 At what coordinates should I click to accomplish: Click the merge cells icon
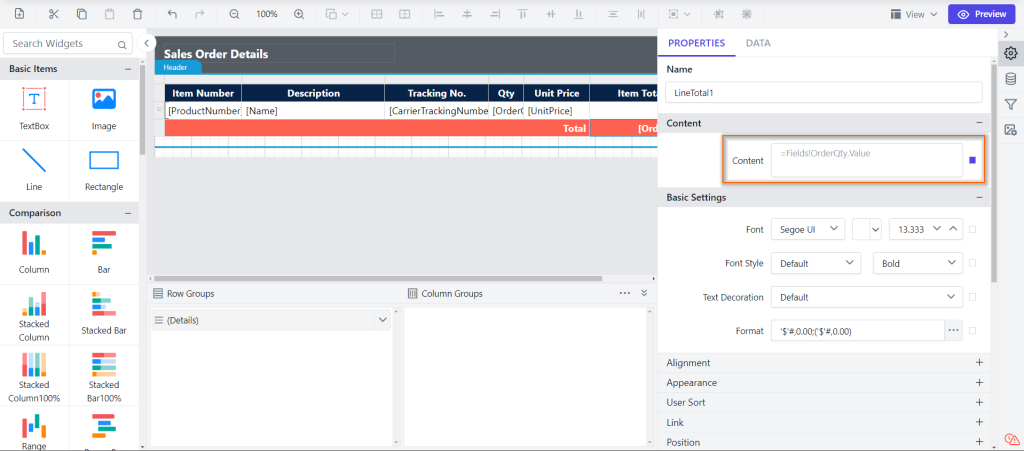[x=377, y=14]
